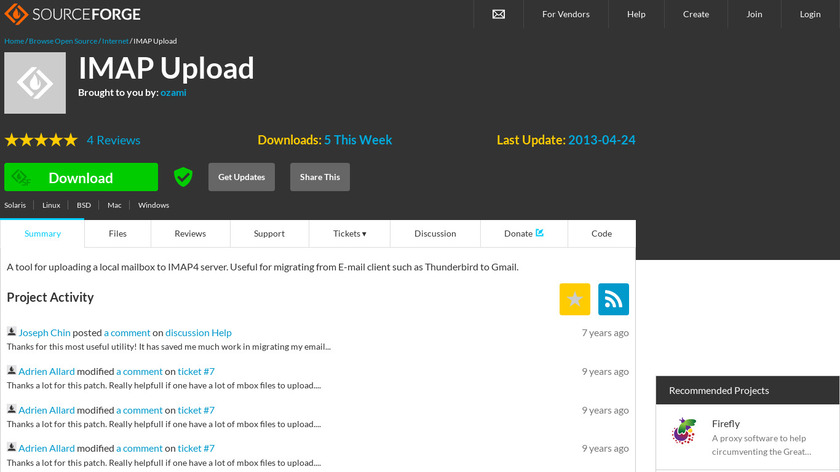Viewport: 840px width, 472px height.
Task: Click the Windows platform label
Action: point(153,205)
